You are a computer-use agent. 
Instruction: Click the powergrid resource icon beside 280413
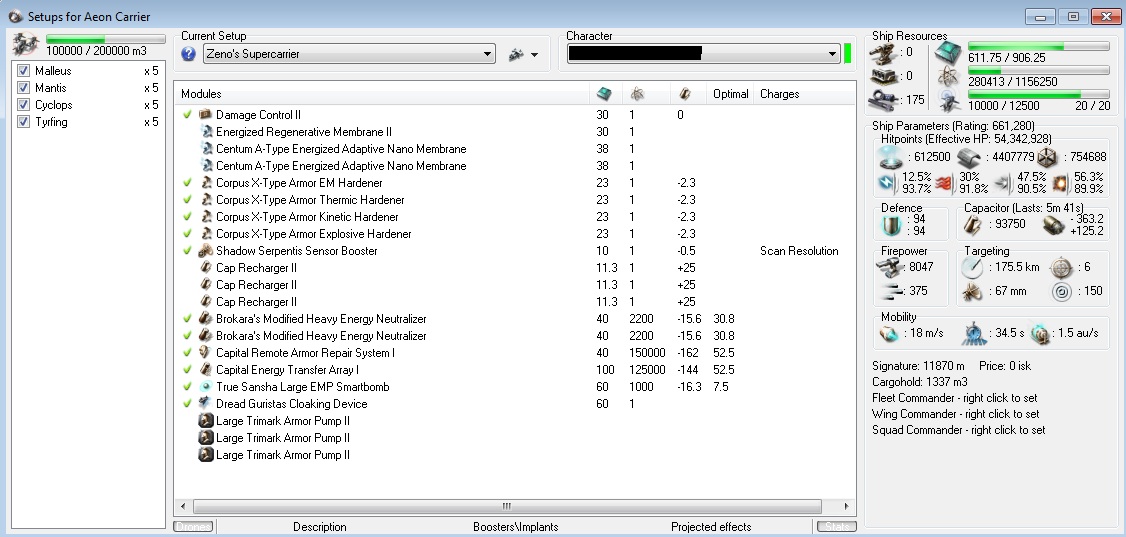(x=948, y=77)
